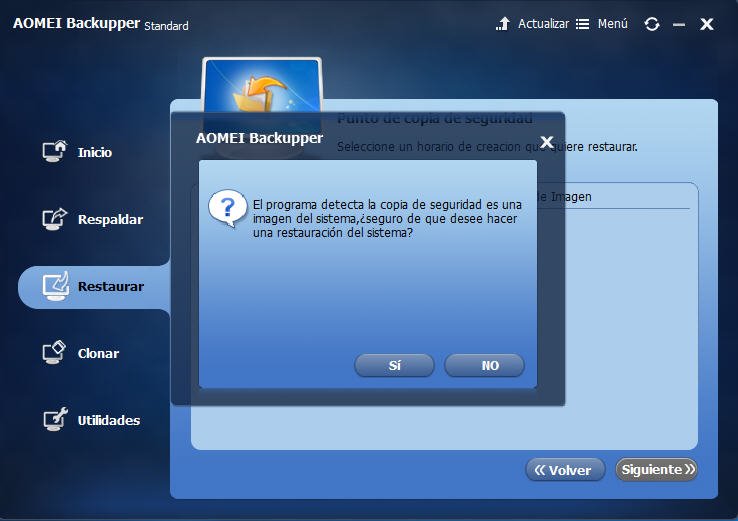The width and height of the screenshot is (738, 521).
Task: Click the AOMEI Backupper dialog title
Action: point(259,138)
